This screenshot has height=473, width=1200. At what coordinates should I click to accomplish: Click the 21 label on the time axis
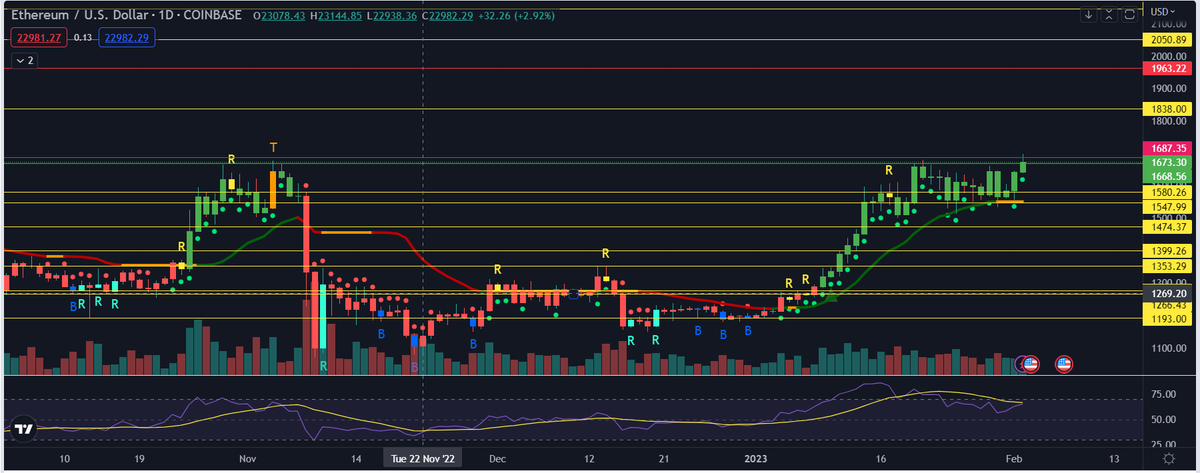pyautogui.click(x=664, y=457)
